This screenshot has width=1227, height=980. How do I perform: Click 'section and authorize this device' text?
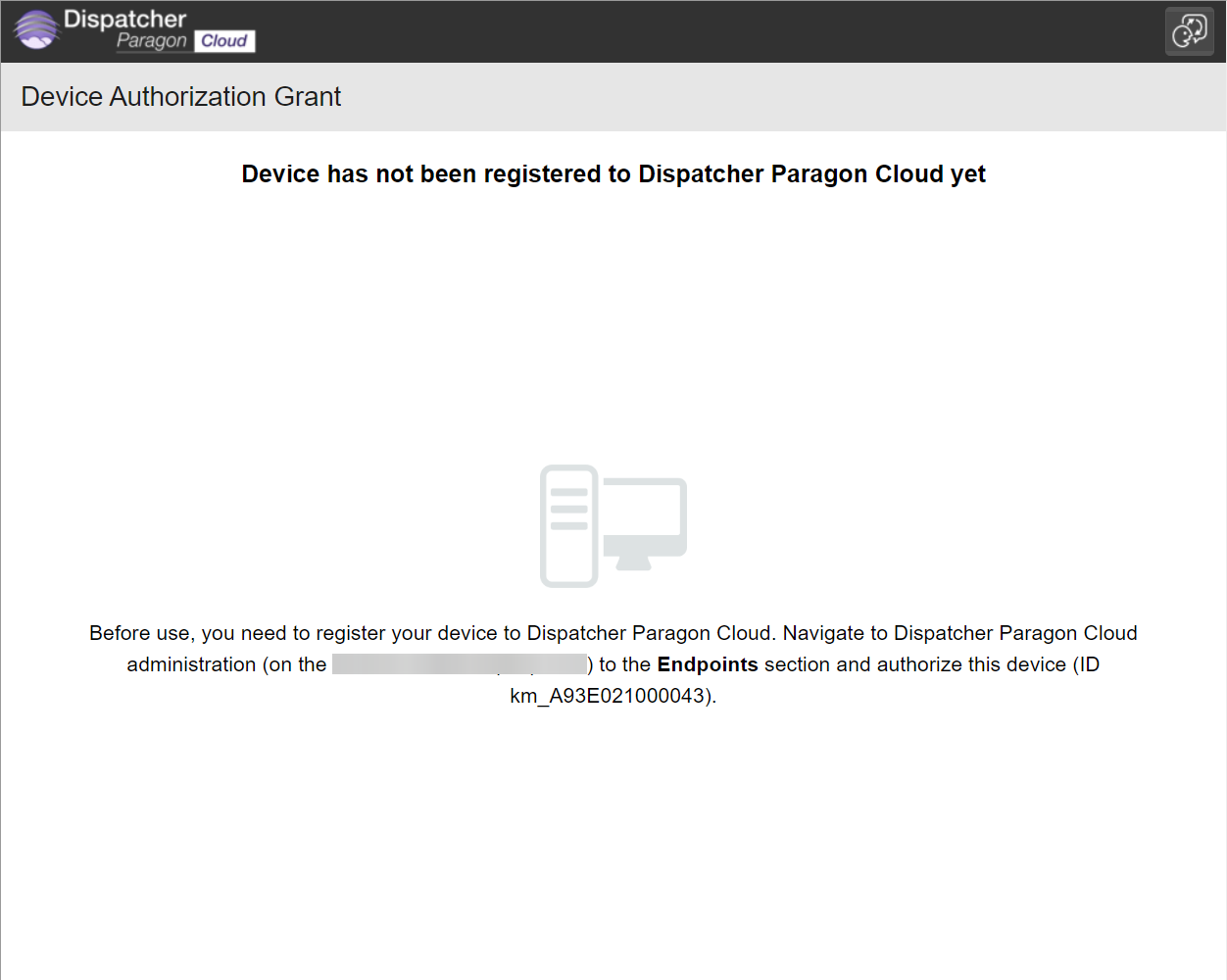pos(914,664)
